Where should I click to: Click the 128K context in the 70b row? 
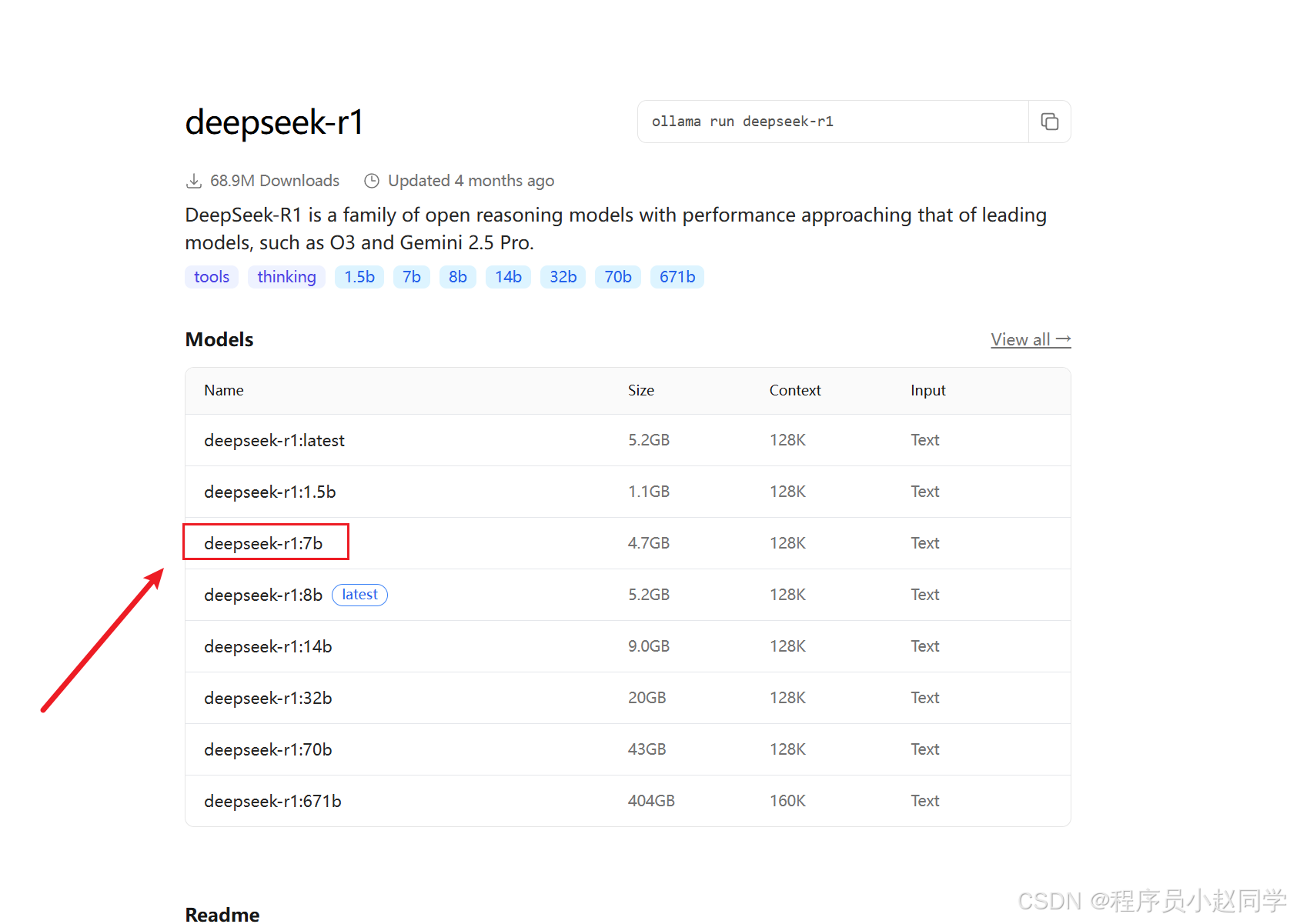tap(787, 749)
